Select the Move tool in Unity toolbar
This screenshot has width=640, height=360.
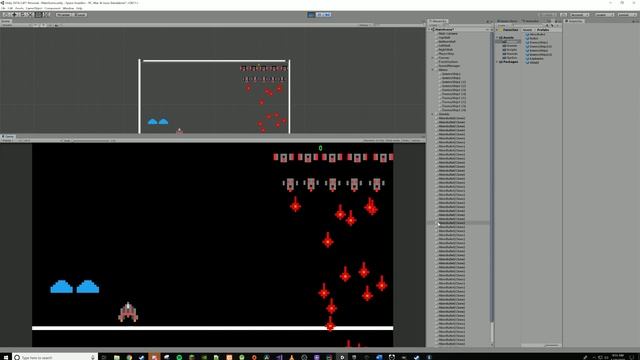click(x=13, y=15)
